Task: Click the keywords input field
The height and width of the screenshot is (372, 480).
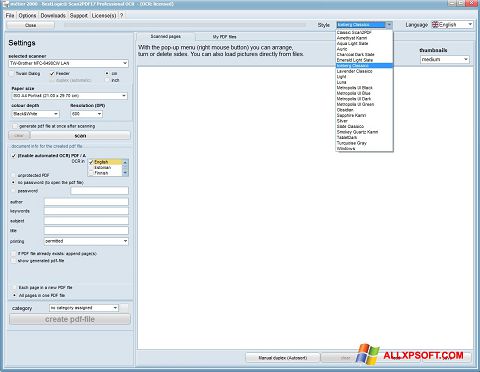Action: [86, 211]
